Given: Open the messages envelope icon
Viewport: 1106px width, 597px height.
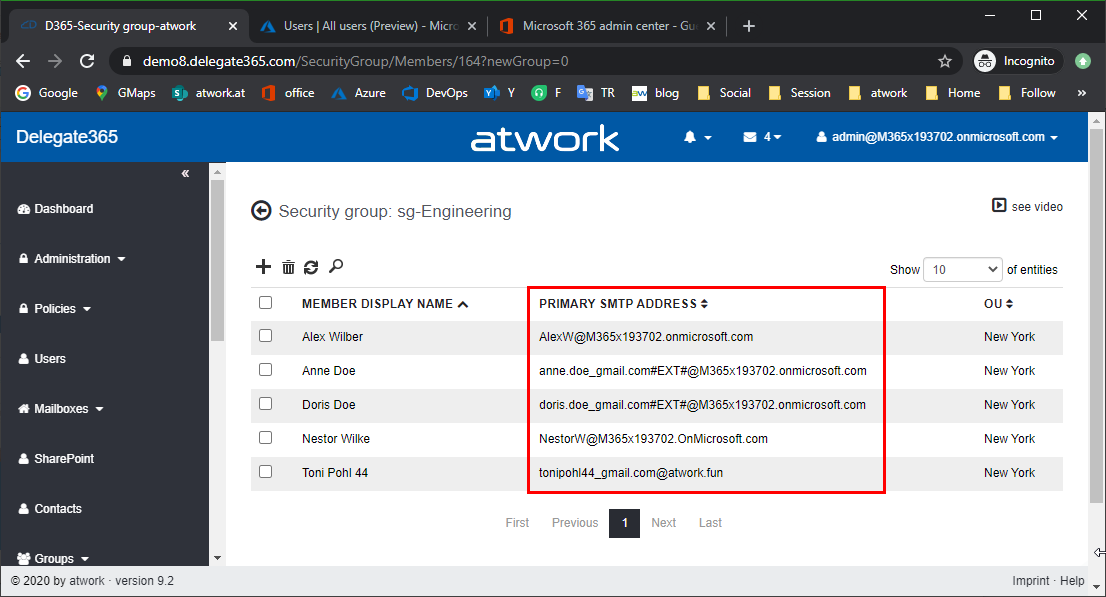Looking at the screenshot, I should click(762, 137).
